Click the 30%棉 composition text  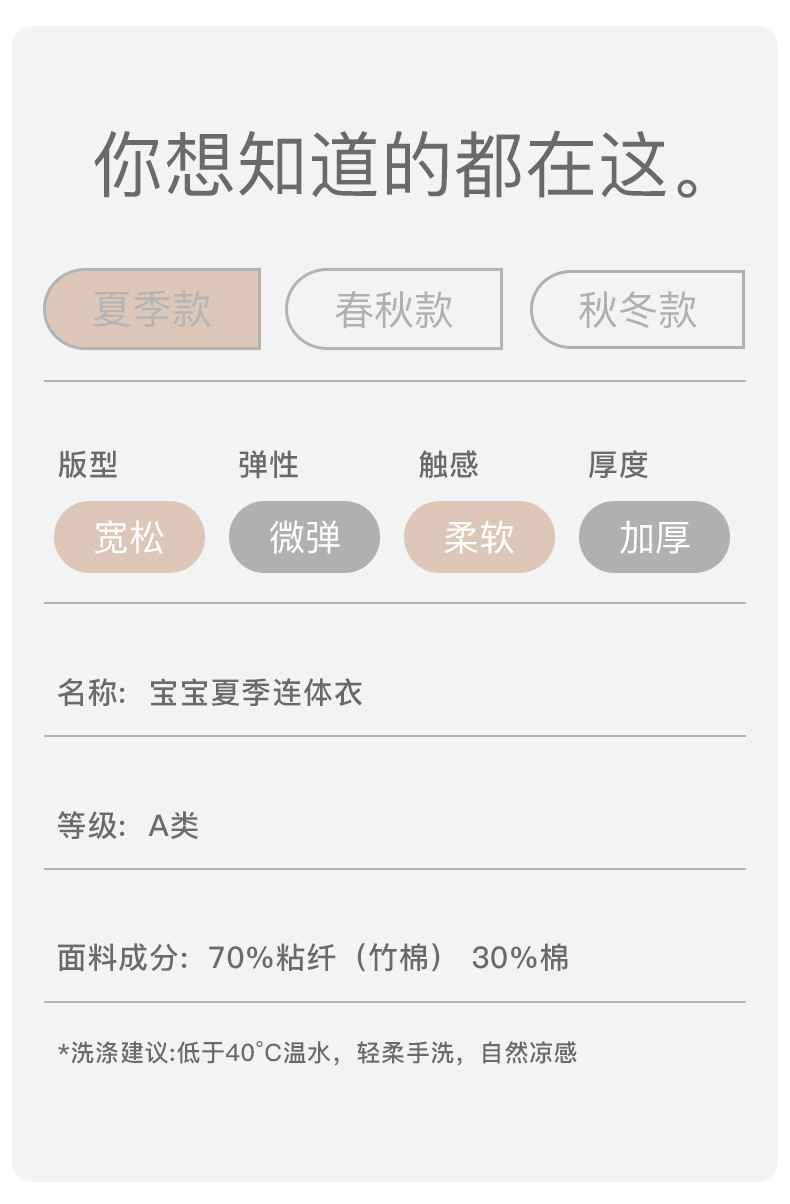pyautogui.click(x=520, y=958)
